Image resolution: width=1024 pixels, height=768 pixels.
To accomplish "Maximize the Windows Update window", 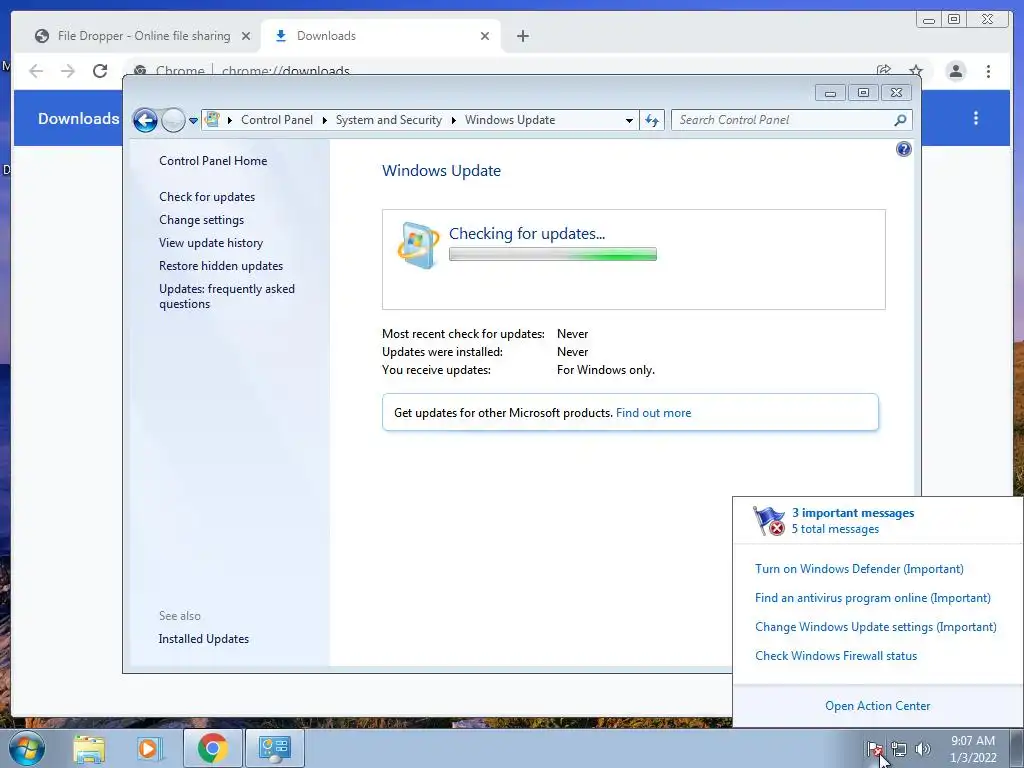I will (863, 93).
